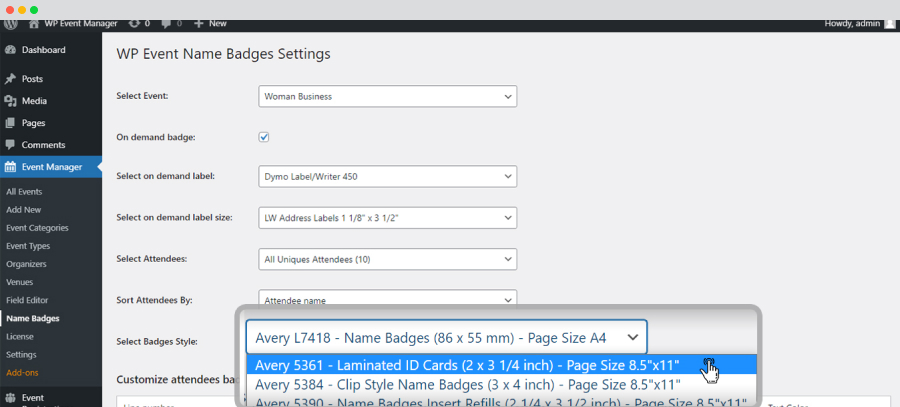Toggle the On demand badge checkbox
900x407 pixels.
(264, 137)
